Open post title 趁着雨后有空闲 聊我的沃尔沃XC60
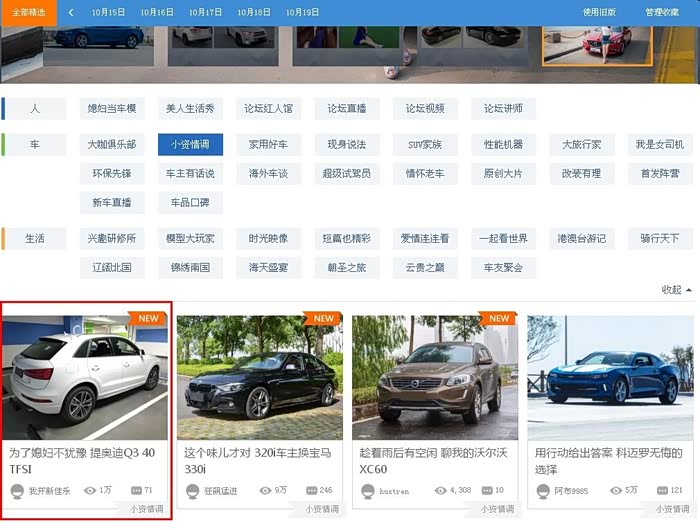 [433, 461]
